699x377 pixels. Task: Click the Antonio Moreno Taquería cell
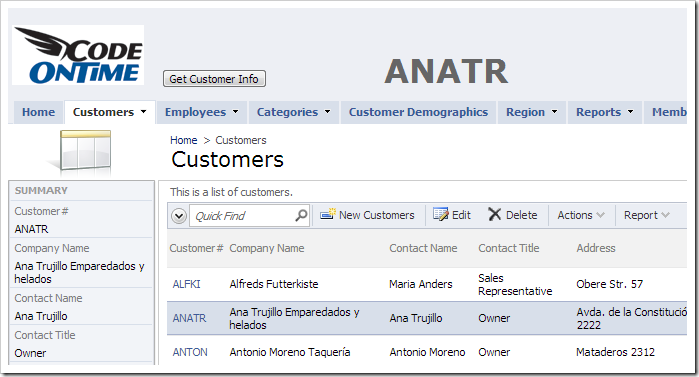point(290,352)
